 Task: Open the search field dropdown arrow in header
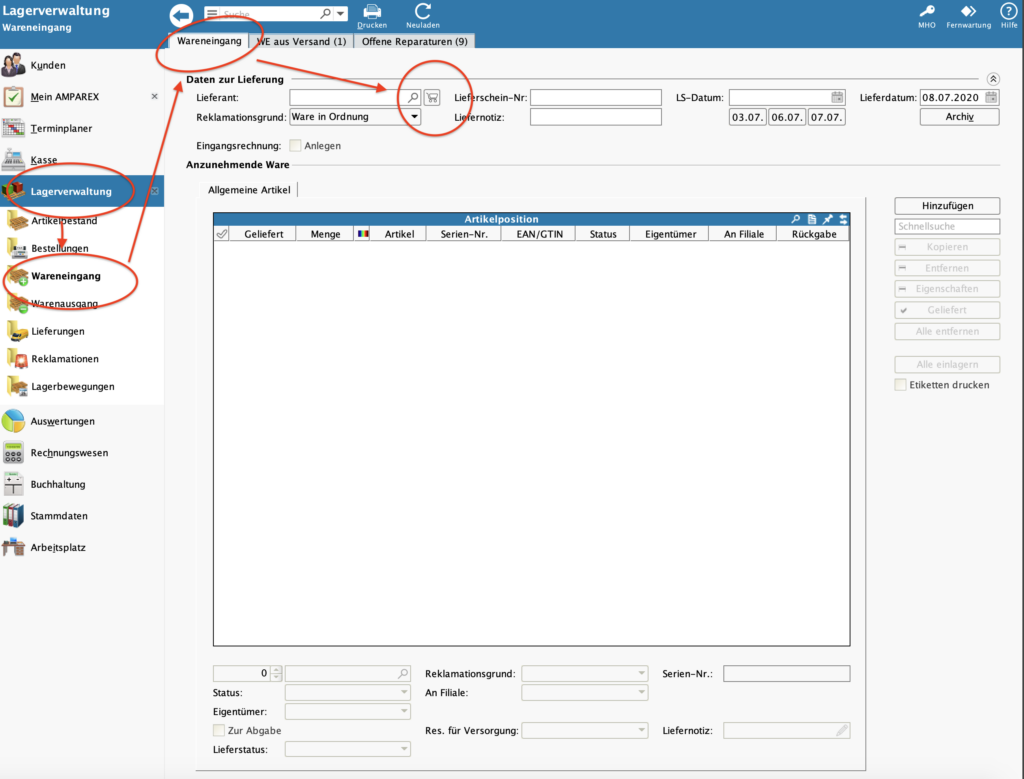pos(342,14)
